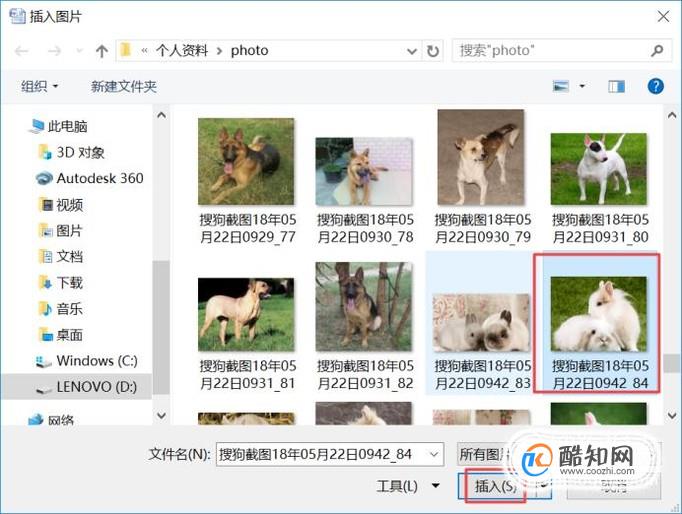
Task: Select the rabbits photo 0942_83
Action: point(481,322)
